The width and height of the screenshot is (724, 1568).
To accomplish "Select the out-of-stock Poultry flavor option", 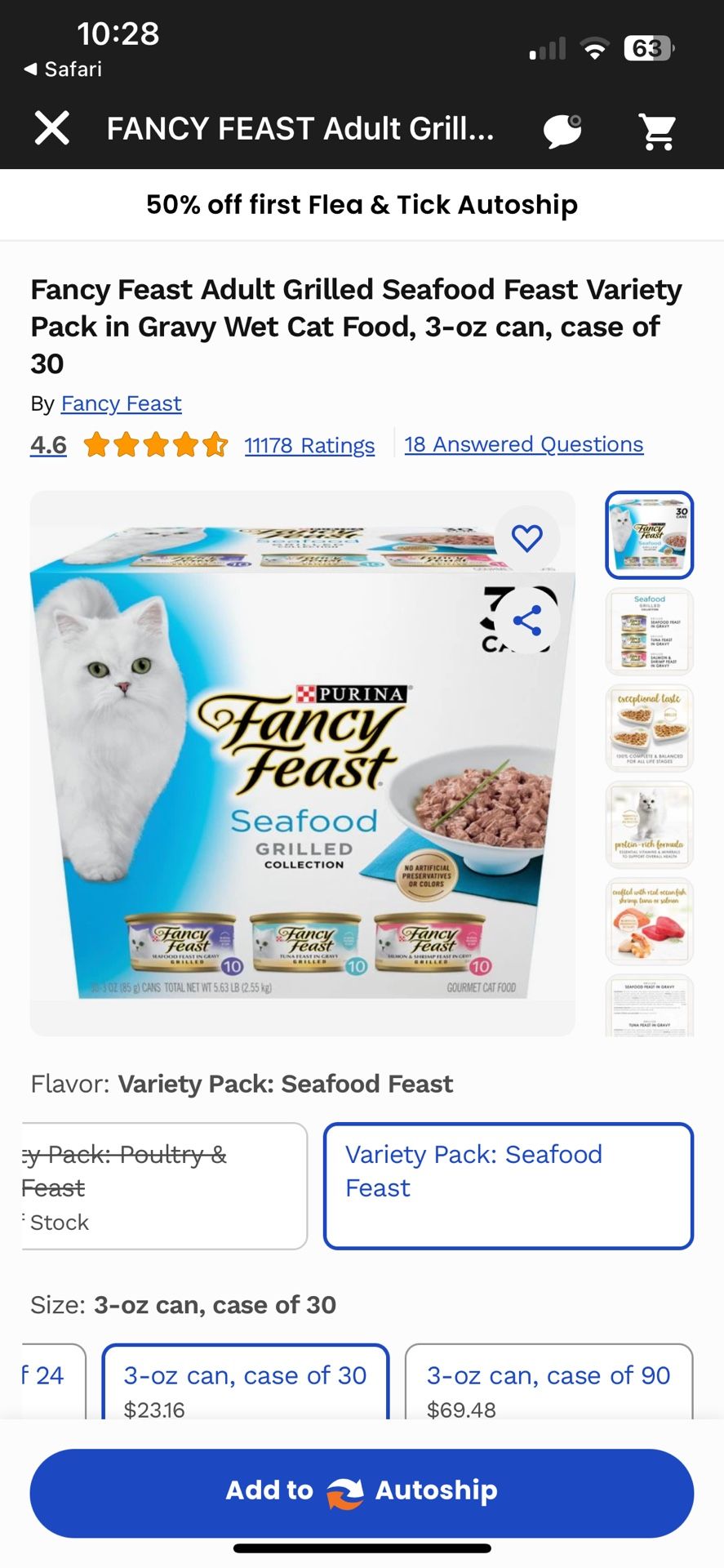I will [x=162, y=1186].
